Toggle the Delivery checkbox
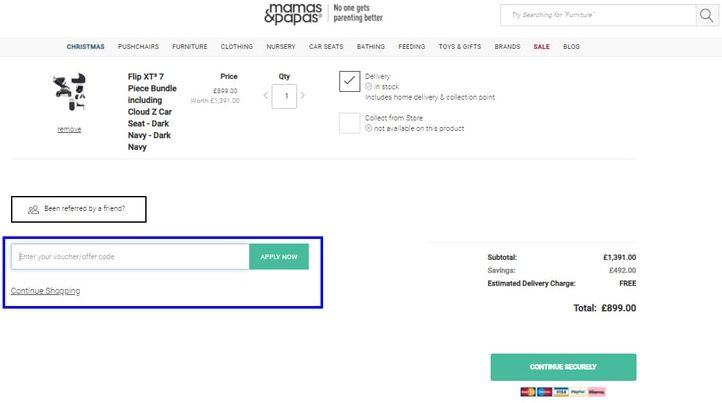This screenshot has height=403, width=722. pos(349,81)
